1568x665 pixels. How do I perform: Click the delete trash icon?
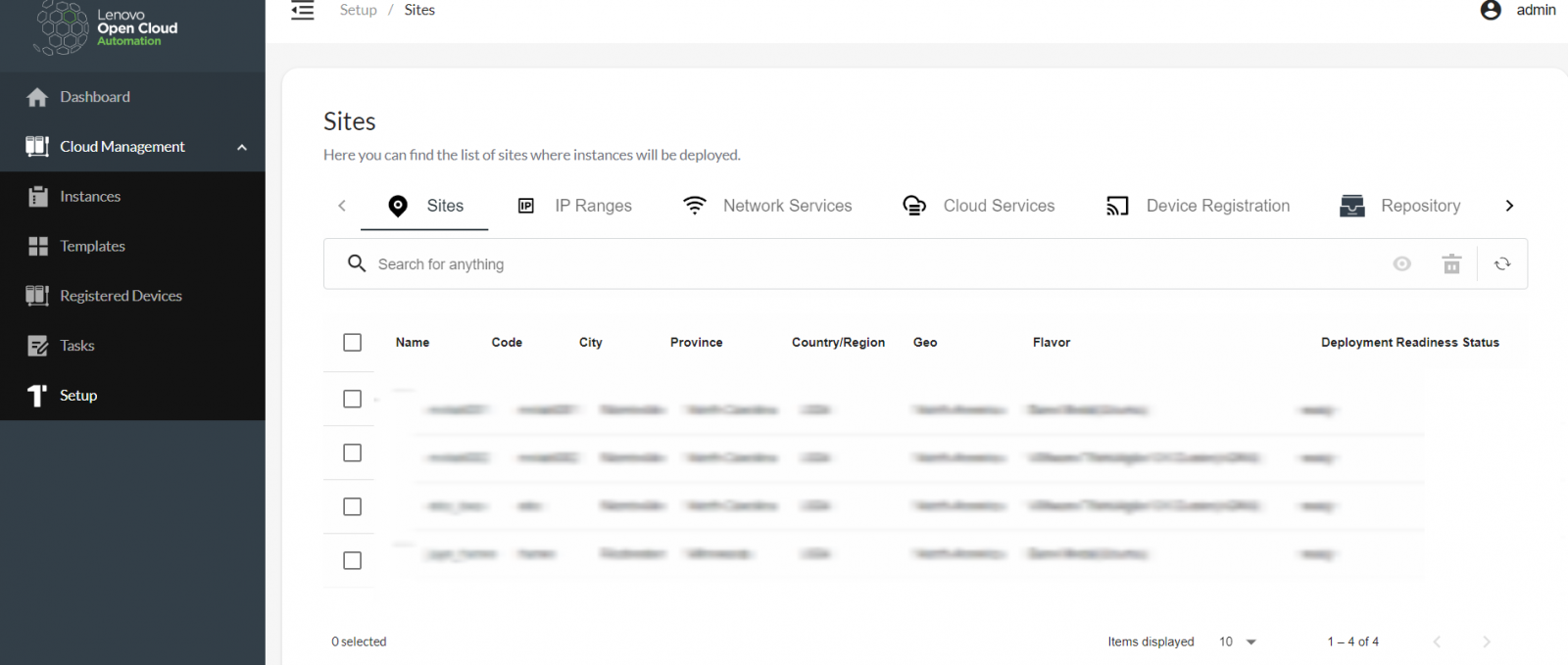[x=1452, y=263]
